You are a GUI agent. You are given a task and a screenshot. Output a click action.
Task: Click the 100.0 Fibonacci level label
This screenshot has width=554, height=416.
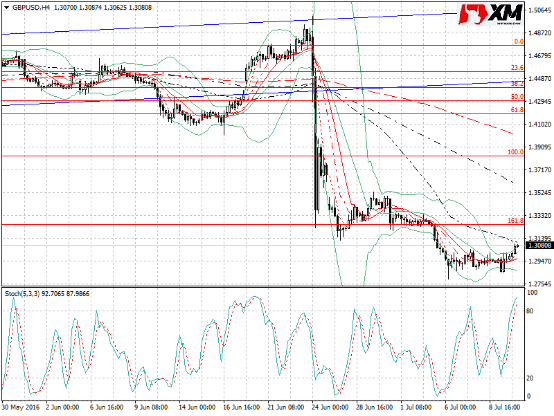(x=515, y=152)
